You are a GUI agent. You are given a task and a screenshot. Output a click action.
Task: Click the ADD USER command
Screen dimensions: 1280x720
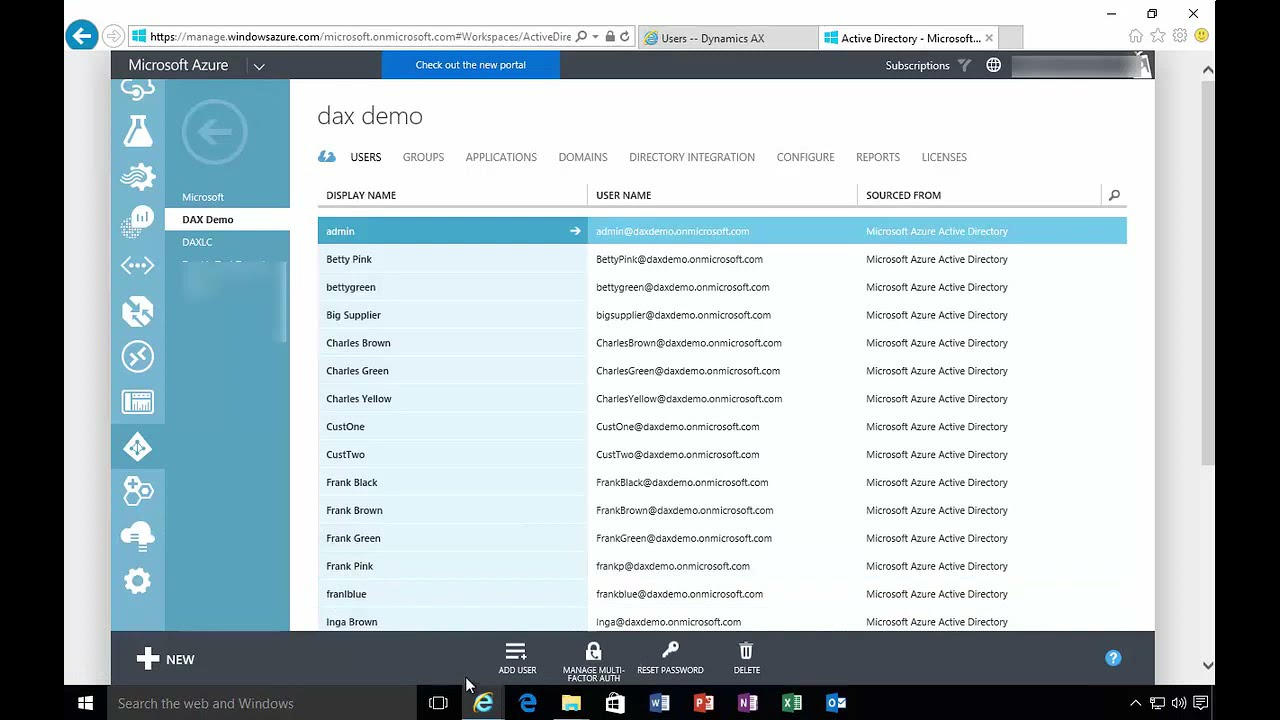pos(517,658)
